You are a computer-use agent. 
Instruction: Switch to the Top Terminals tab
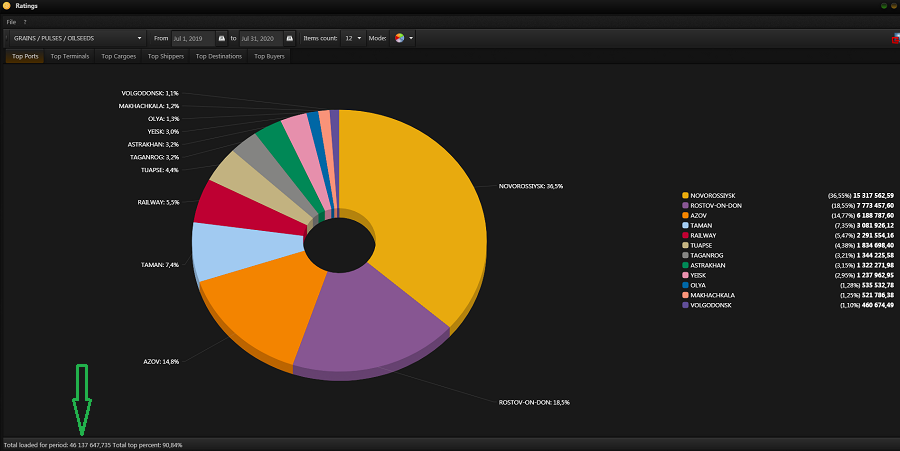point(69,56)
